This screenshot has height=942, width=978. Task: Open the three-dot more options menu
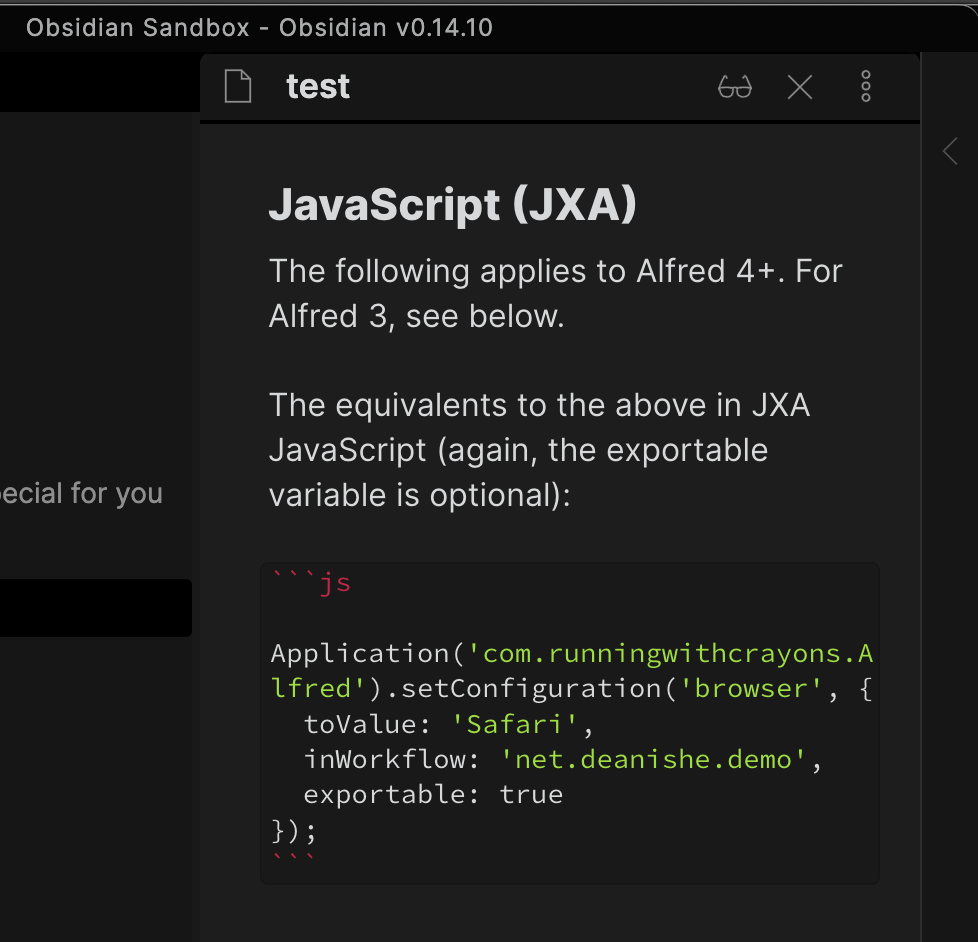tap(866, 87)
